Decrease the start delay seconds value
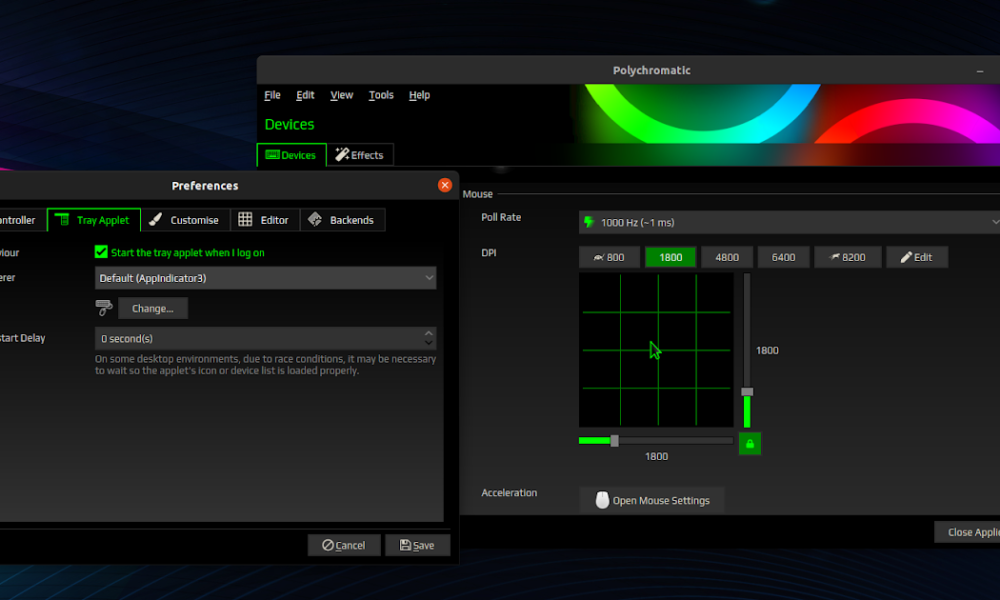This screenshot has width=1000, height=600. pos(429,343)
